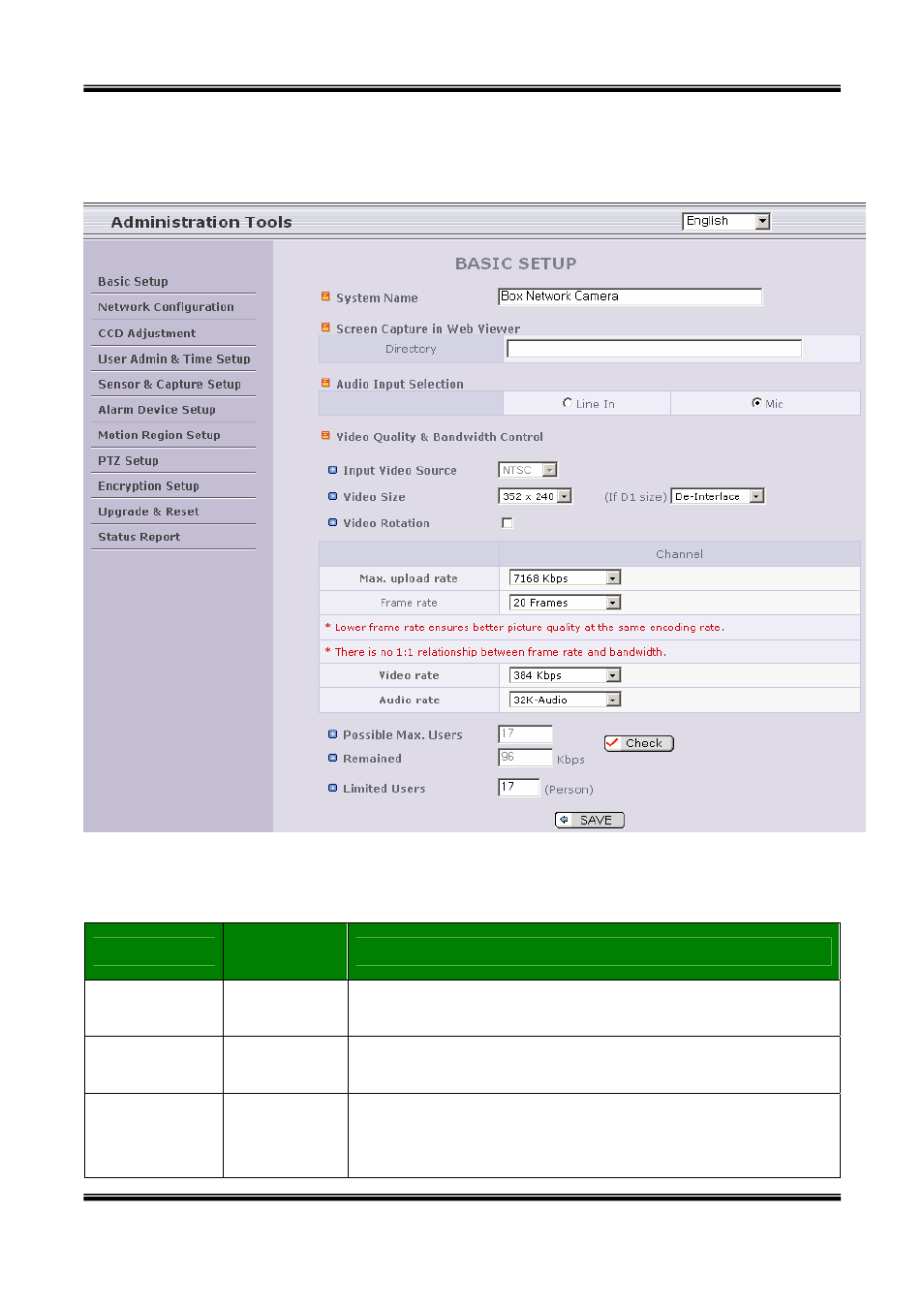
Task: Click the Limited Users input field
Action: coord(518,787)
